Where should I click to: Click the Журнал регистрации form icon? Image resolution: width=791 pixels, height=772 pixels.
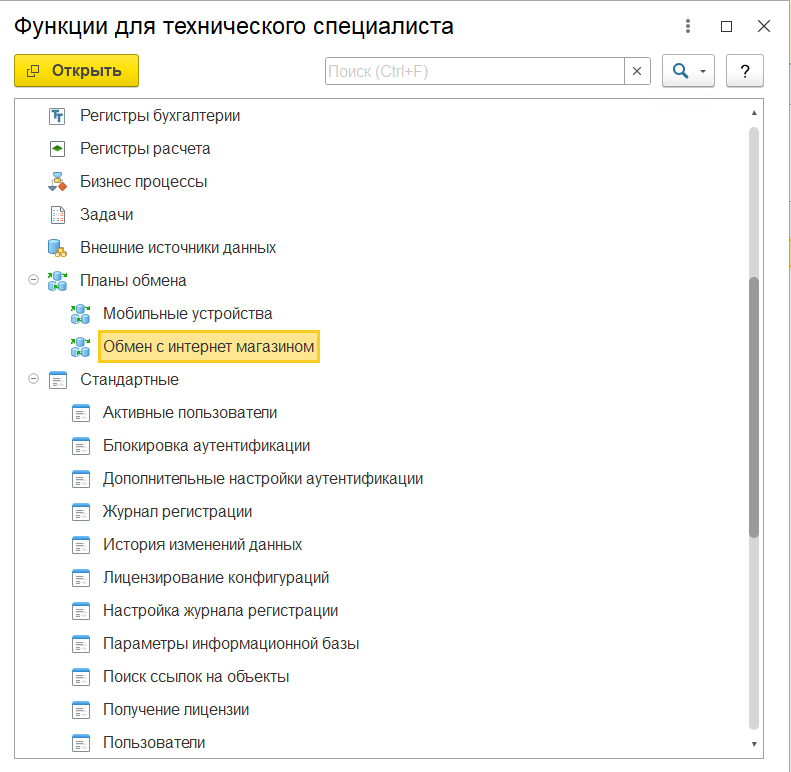click(80, 512)
